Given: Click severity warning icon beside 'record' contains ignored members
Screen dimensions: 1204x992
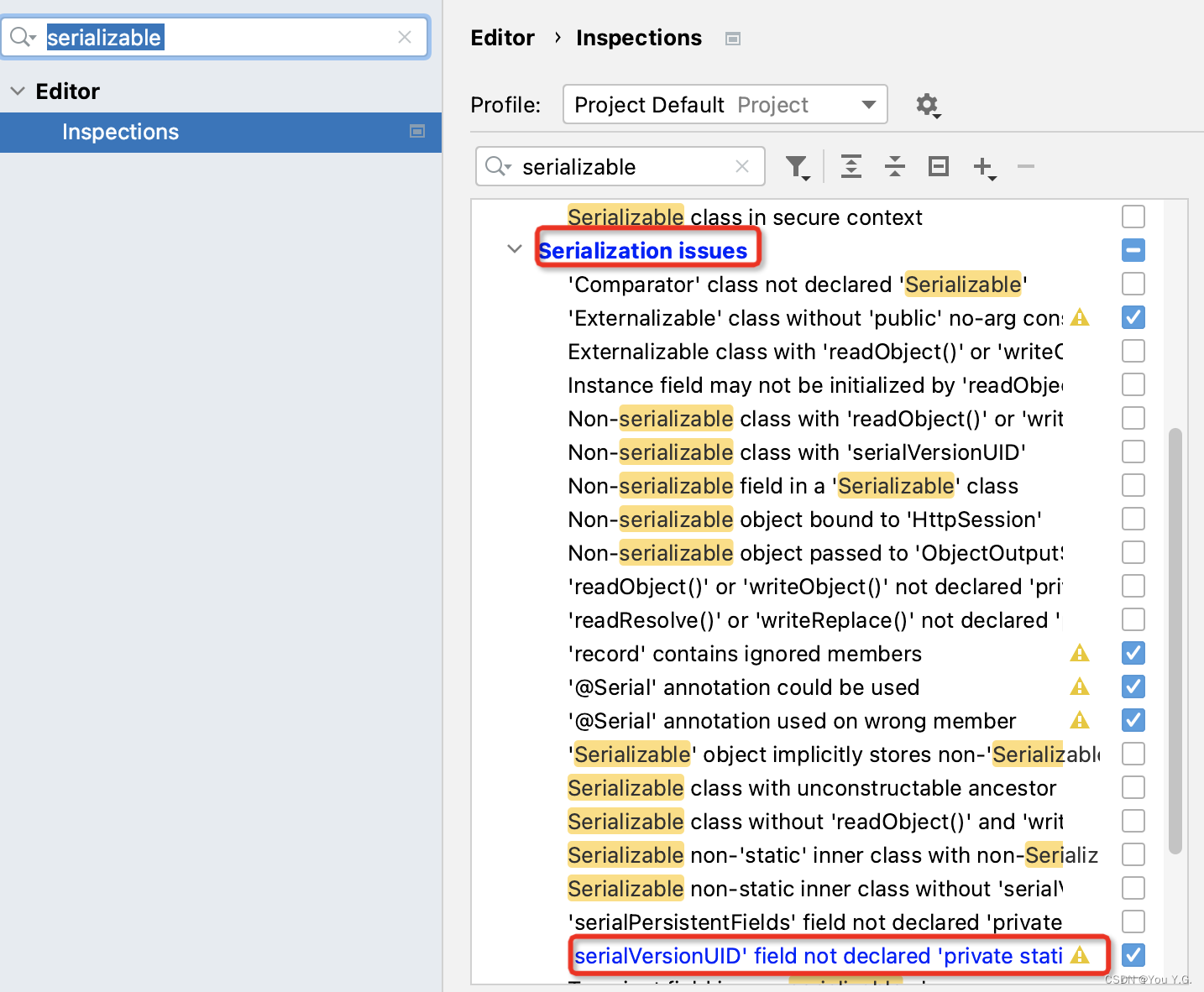Looking at the screenshot, I should pos(1080,653).
